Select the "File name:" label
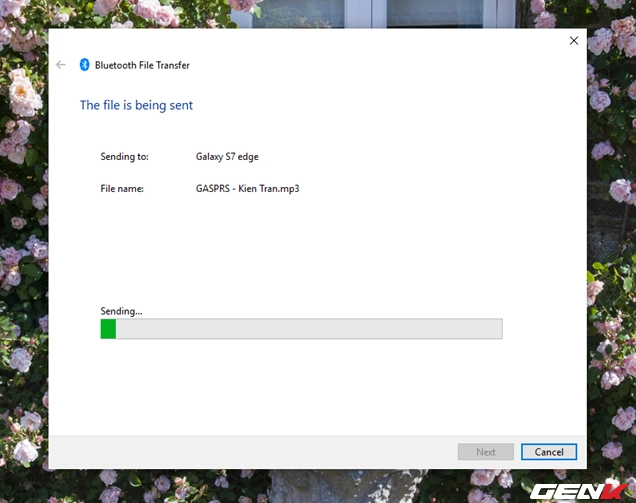The height and width of the screenshot is (503, 636). (x=122, y=188)
